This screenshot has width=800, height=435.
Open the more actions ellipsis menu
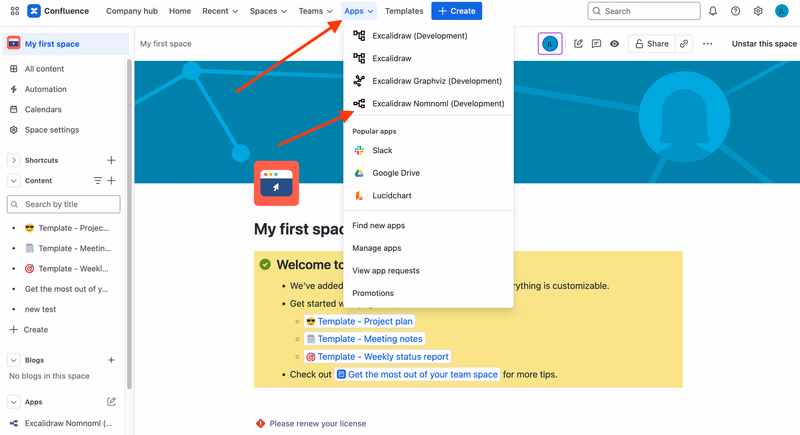pos(707,44)
